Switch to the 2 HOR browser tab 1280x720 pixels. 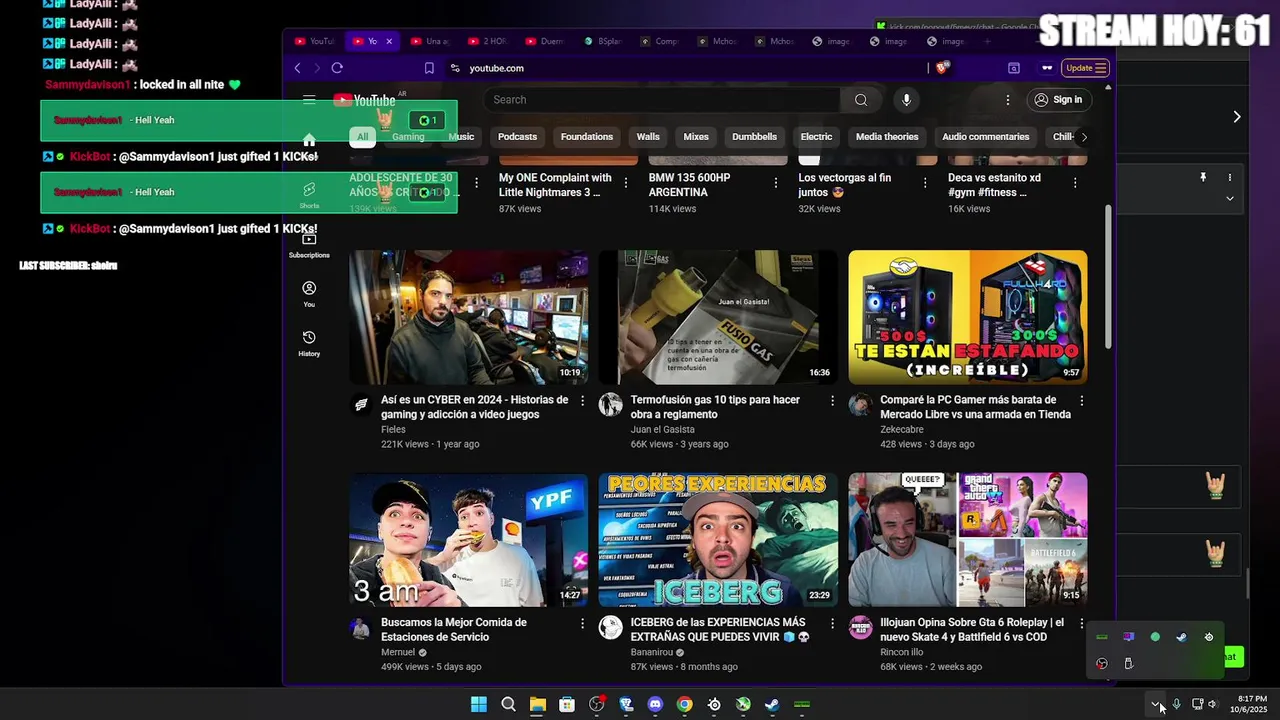tap(487, 41)
